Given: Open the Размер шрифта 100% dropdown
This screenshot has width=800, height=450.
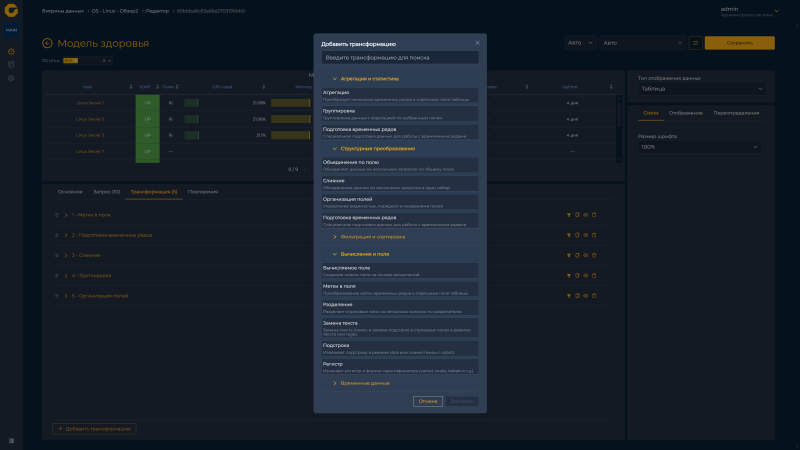Looking at the screenshot, I should (x=699, y=147).
